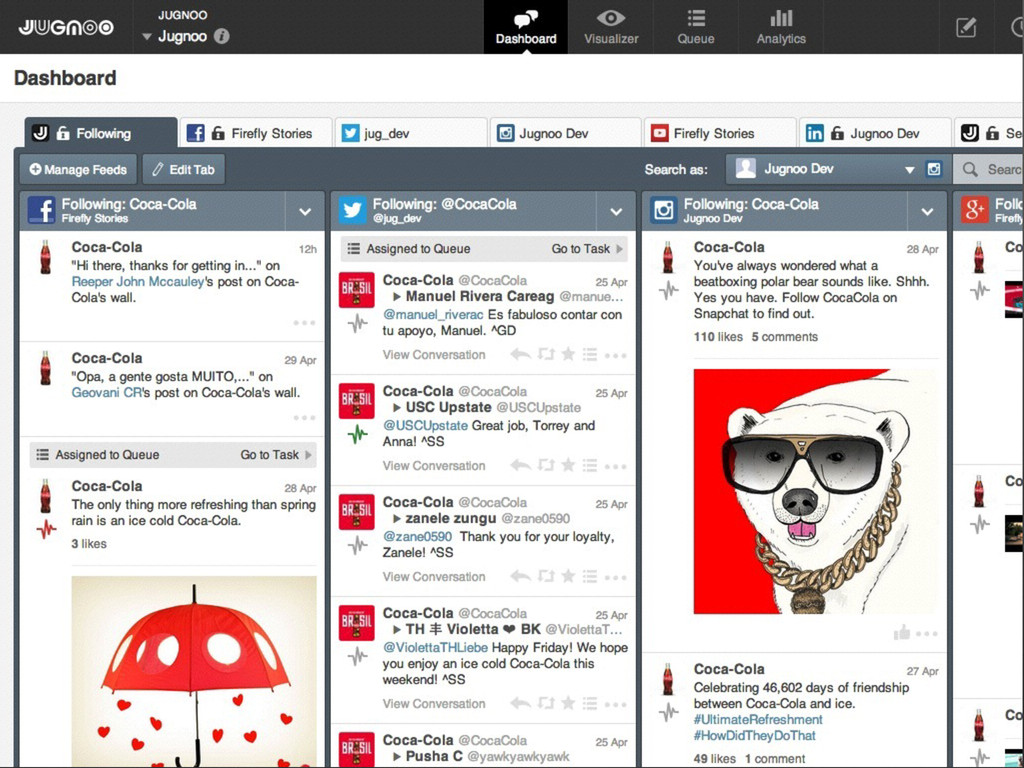Open the Queue section

coord(696,27)
